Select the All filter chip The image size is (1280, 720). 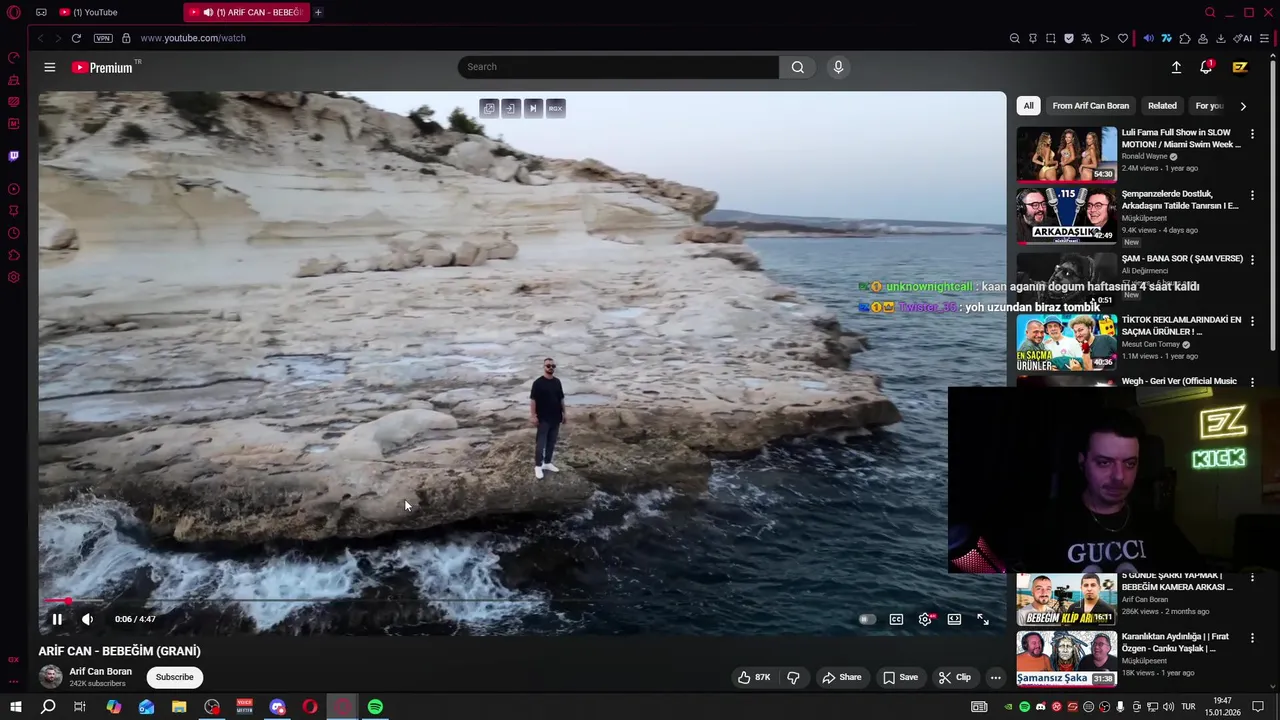[x=1028, y=105]
